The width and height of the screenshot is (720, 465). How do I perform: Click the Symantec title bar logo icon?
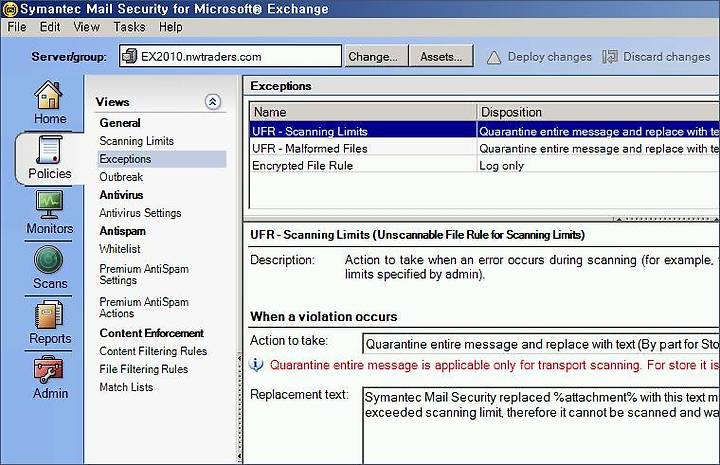click(10, 9)
